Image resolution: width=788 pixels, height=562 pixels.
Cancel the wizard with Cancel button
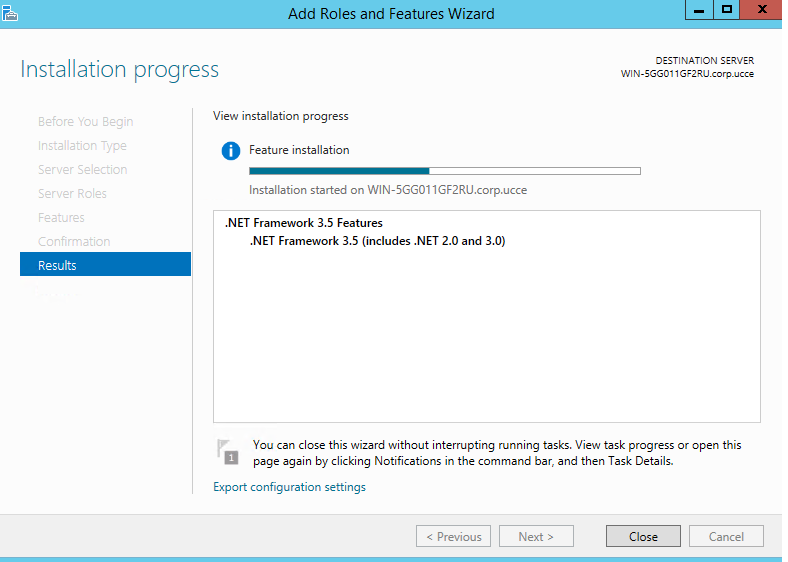(726, 536)
